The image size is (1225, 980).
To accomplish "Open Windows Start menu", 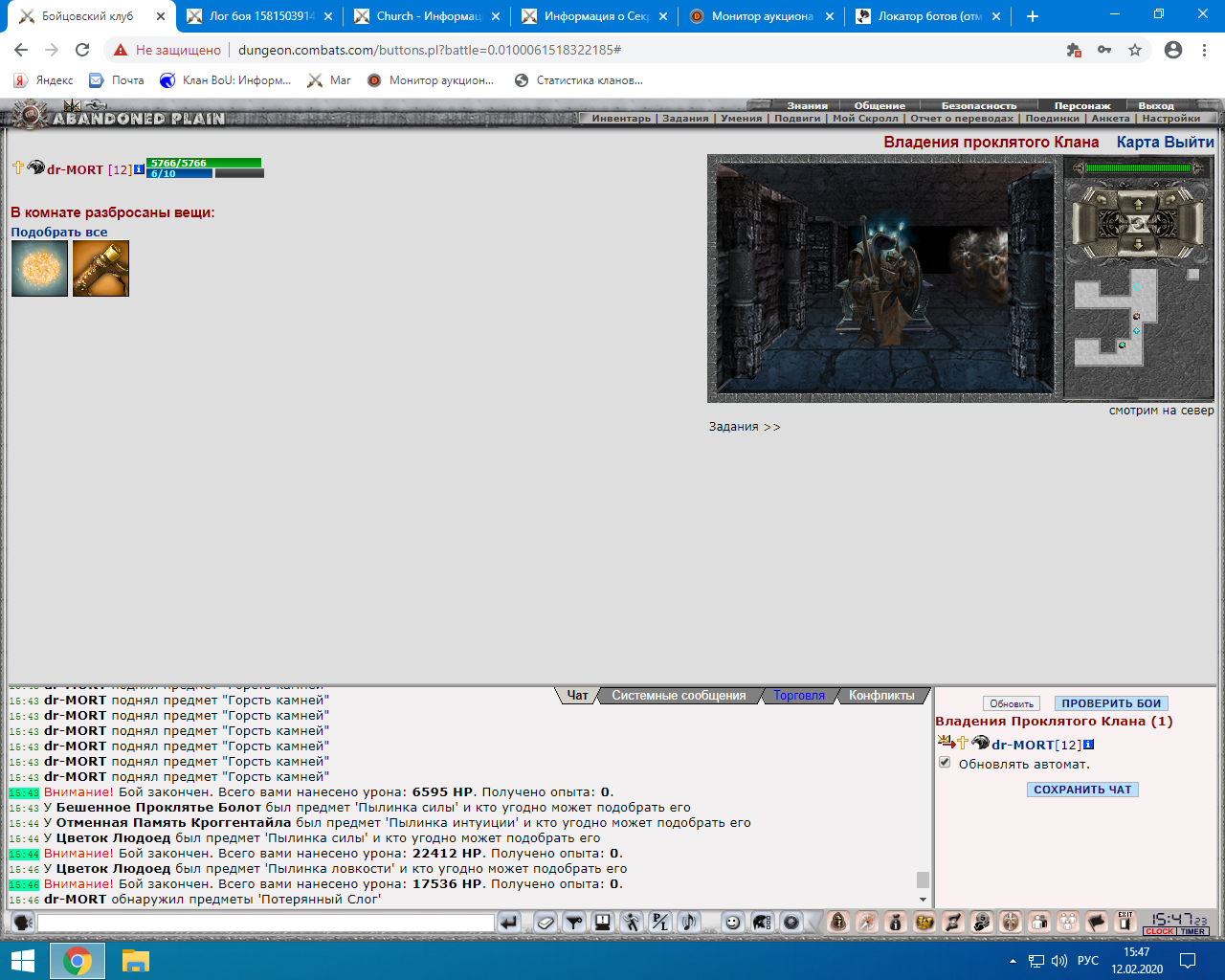I will (23, 960).
